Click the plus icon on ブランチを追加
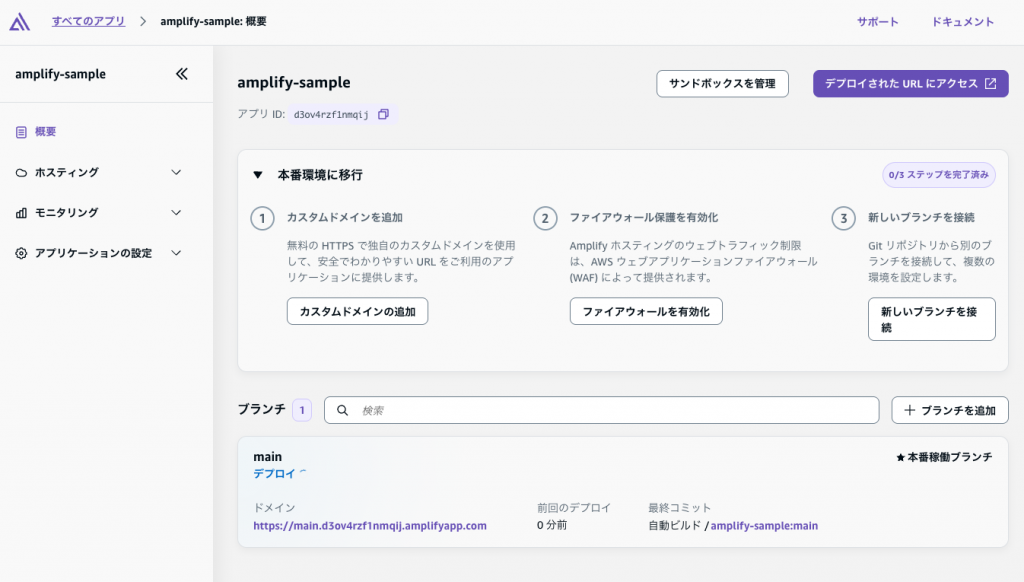The width and height of the screenshot is (1024, 582). point(909,410)
